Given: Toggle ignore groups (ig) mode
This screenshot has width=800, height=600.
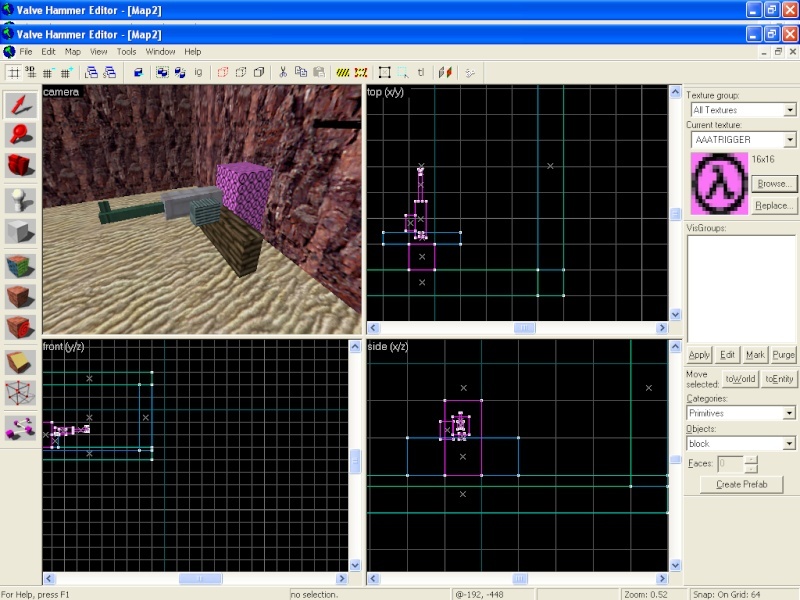Looking at the screenshot, I should (x=198, y=72).
